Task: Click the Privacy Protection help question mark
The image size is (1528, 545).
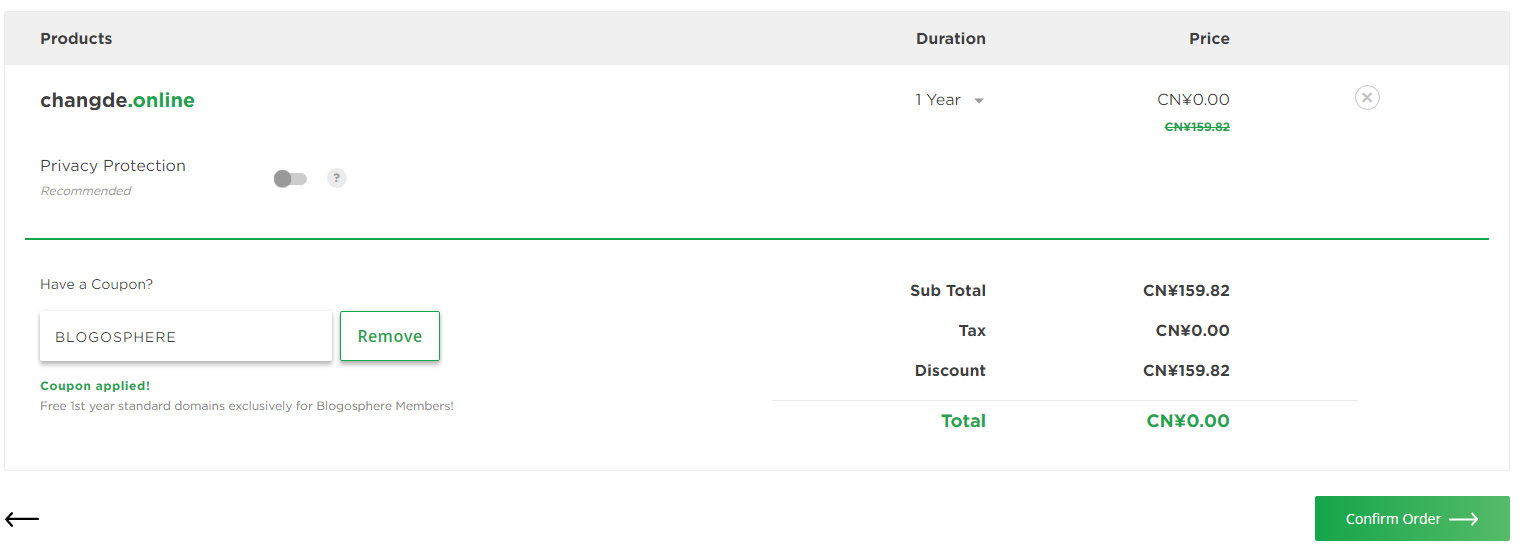Action: (x=337, y=178)
